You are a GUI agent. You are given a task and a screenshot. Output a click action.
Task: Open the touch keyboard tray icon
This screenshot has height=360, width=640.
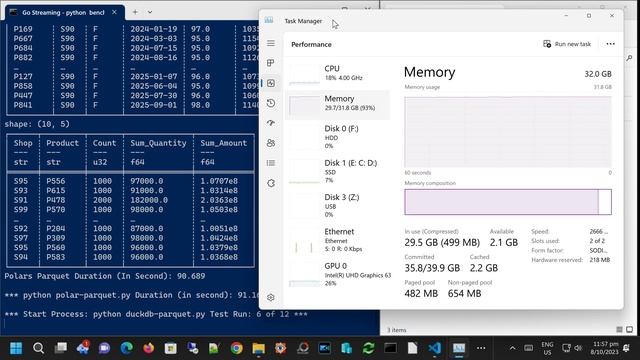[x=529, y=348]
